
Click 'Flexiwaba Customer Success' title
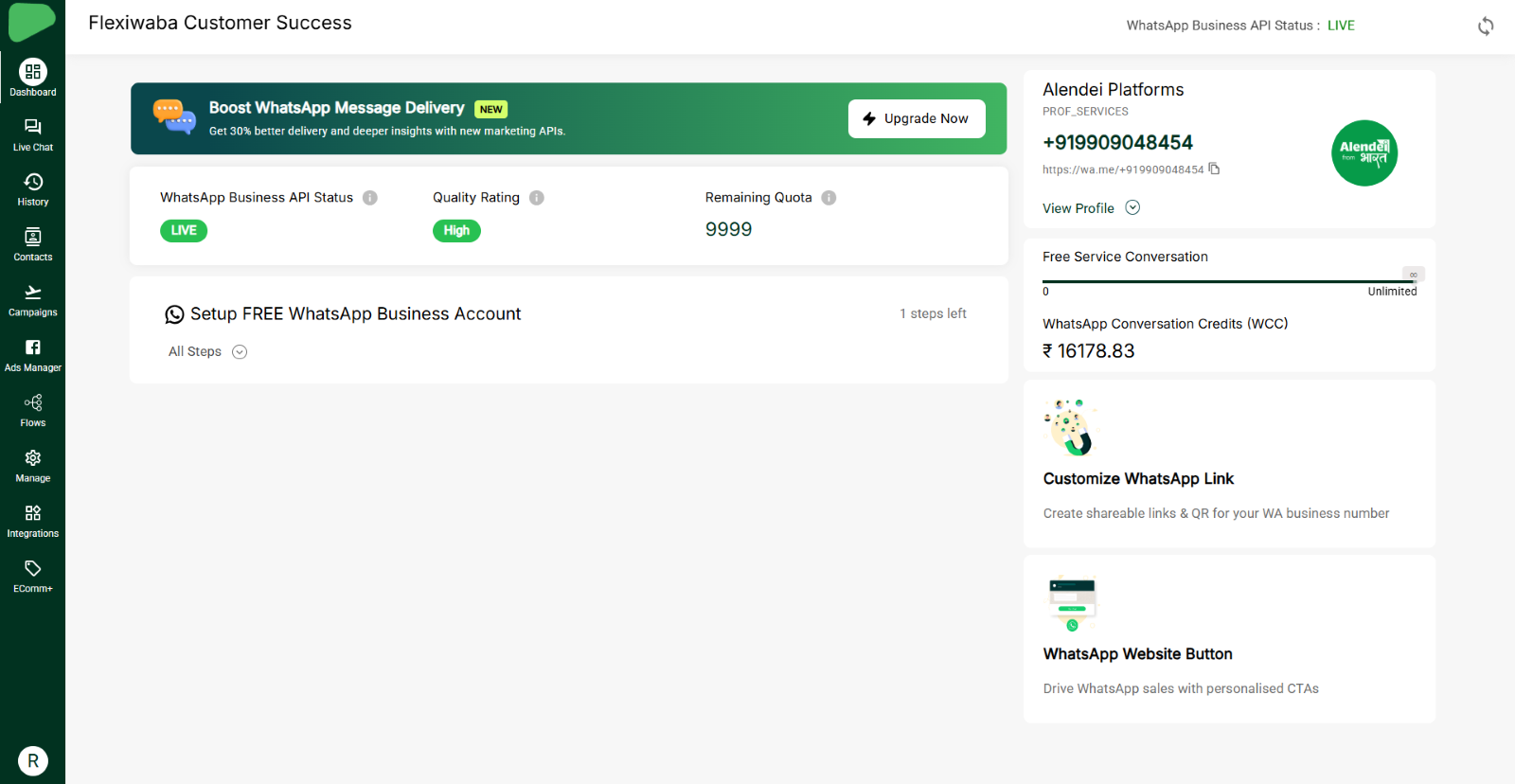[220, 23]
